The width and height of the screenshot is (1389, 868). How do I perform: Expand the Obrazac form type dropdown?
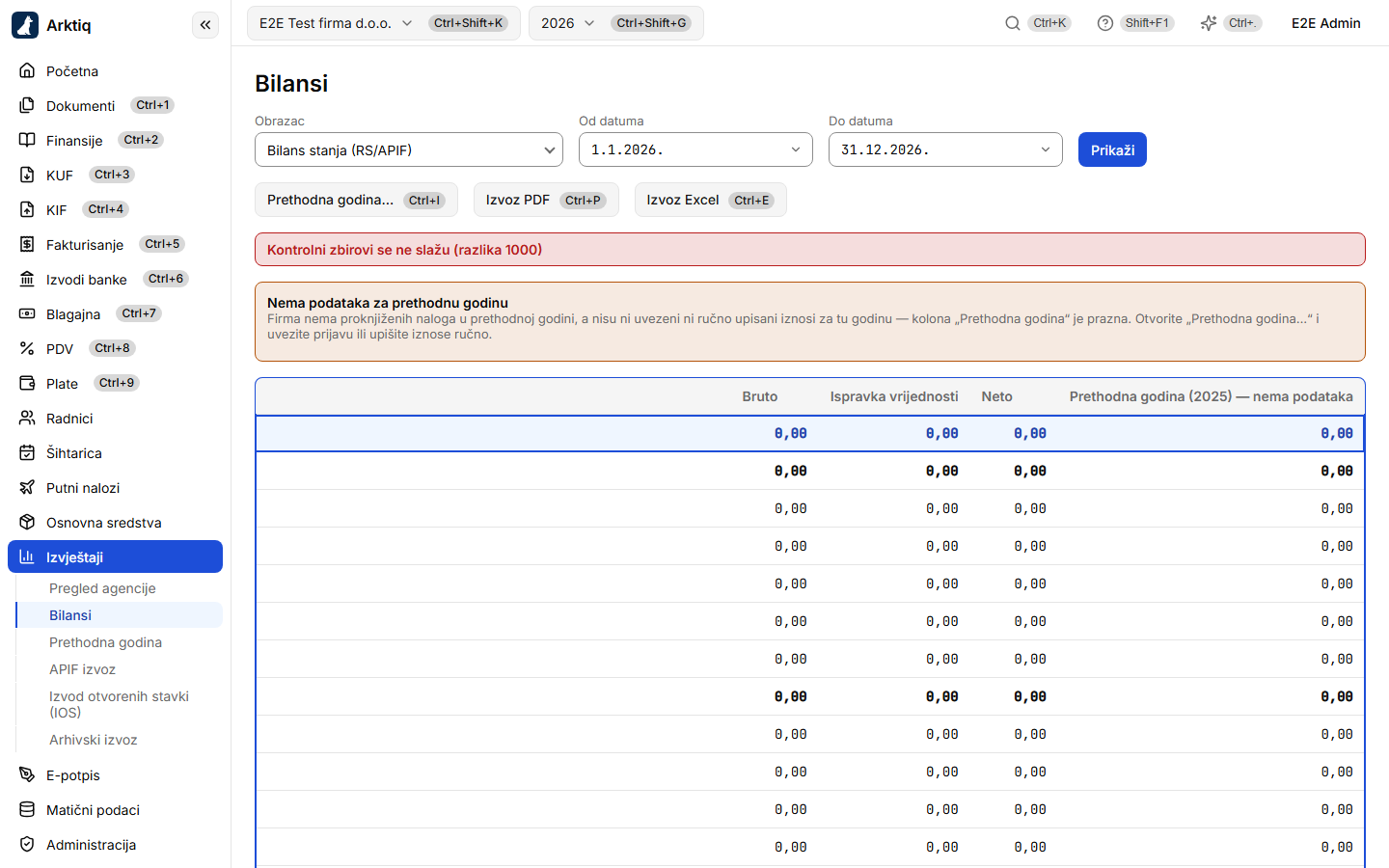click(x=409, y=149)
